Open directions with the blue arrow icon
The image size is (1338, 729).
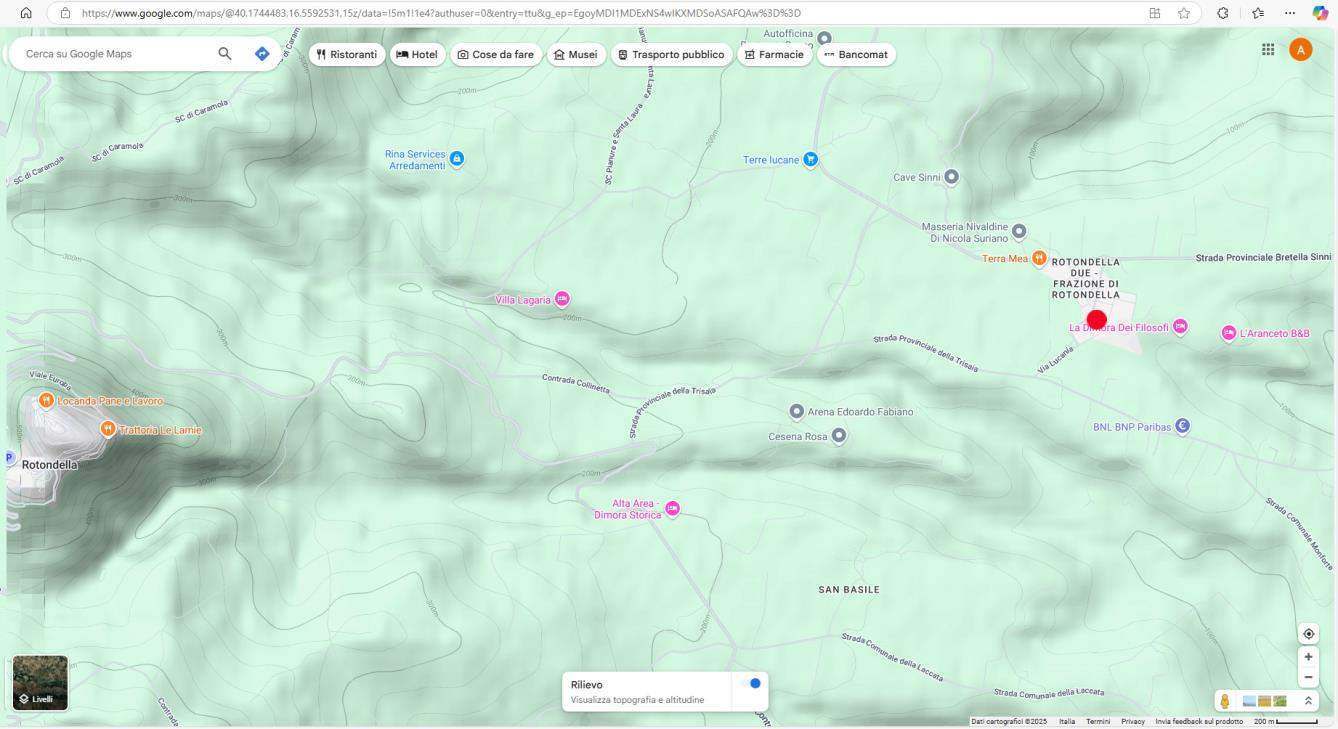(262, 54)
